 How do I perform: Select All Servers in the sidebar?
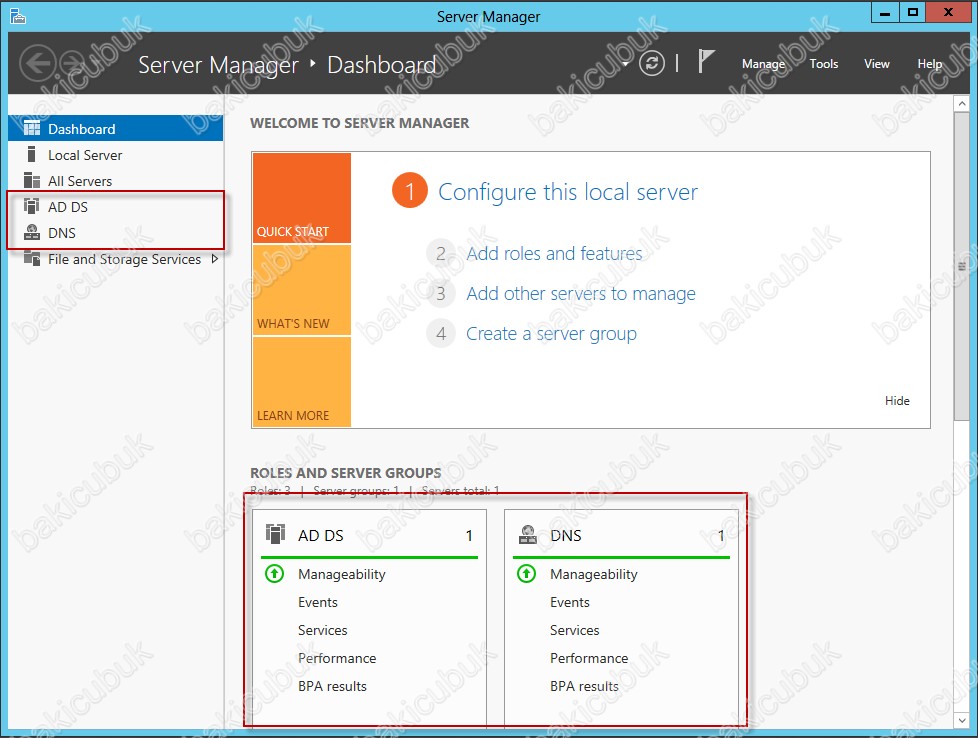point(115,181)
